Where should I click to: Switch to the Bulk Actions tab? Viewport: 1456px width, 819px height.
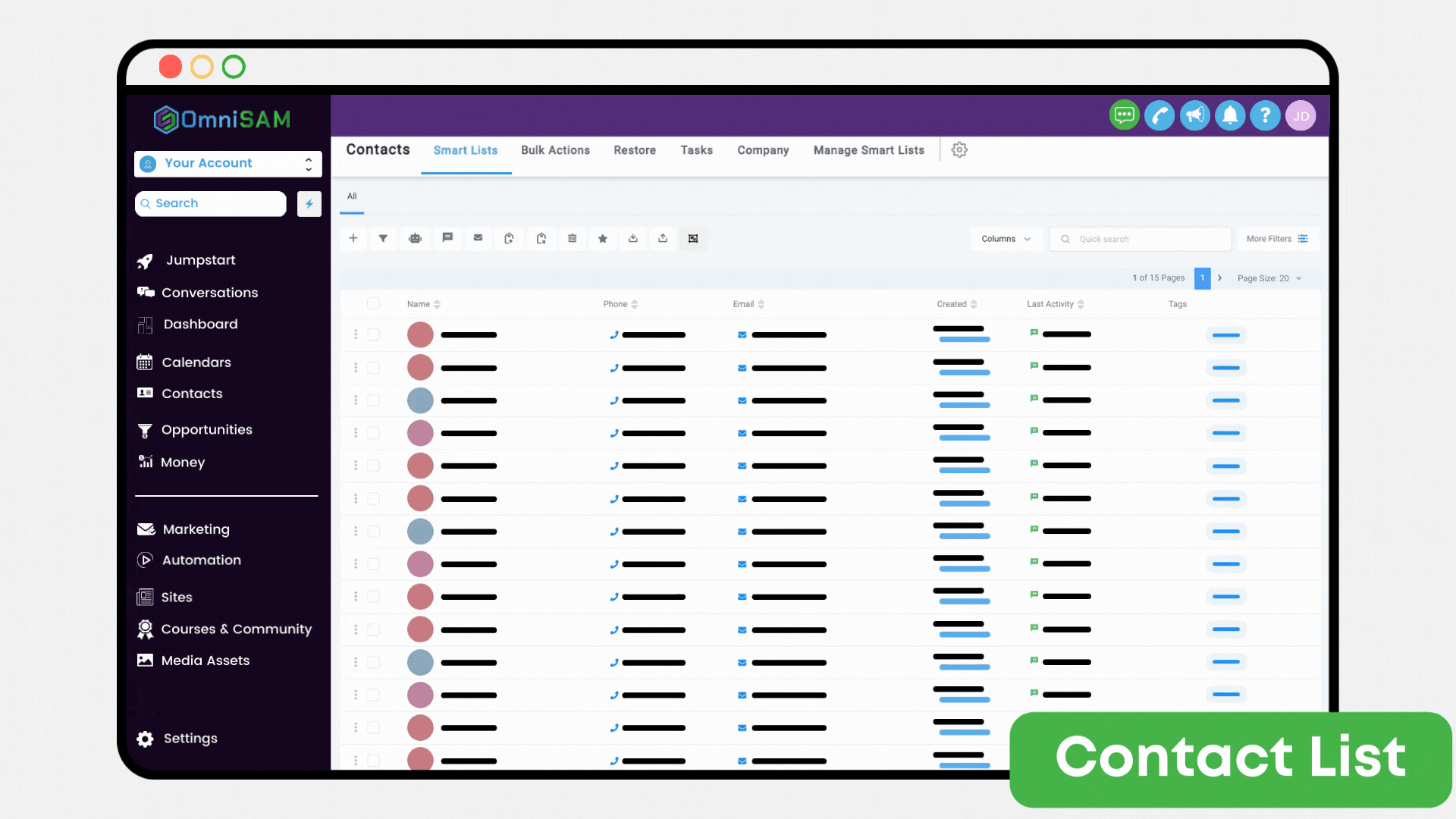coord(555,150)
